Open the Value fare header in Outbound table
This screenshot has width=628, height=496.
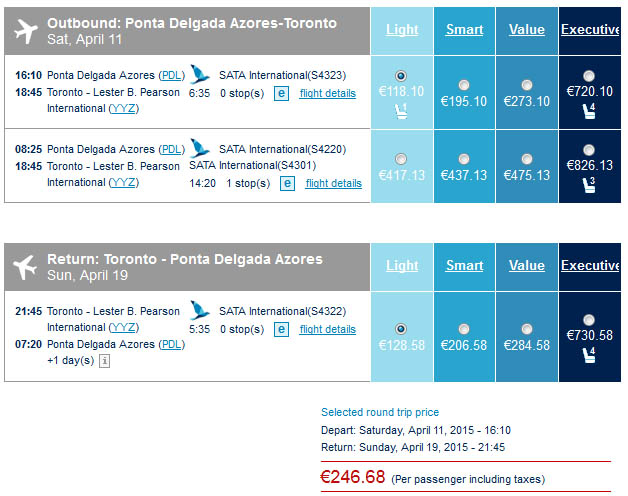pos(527,30)
